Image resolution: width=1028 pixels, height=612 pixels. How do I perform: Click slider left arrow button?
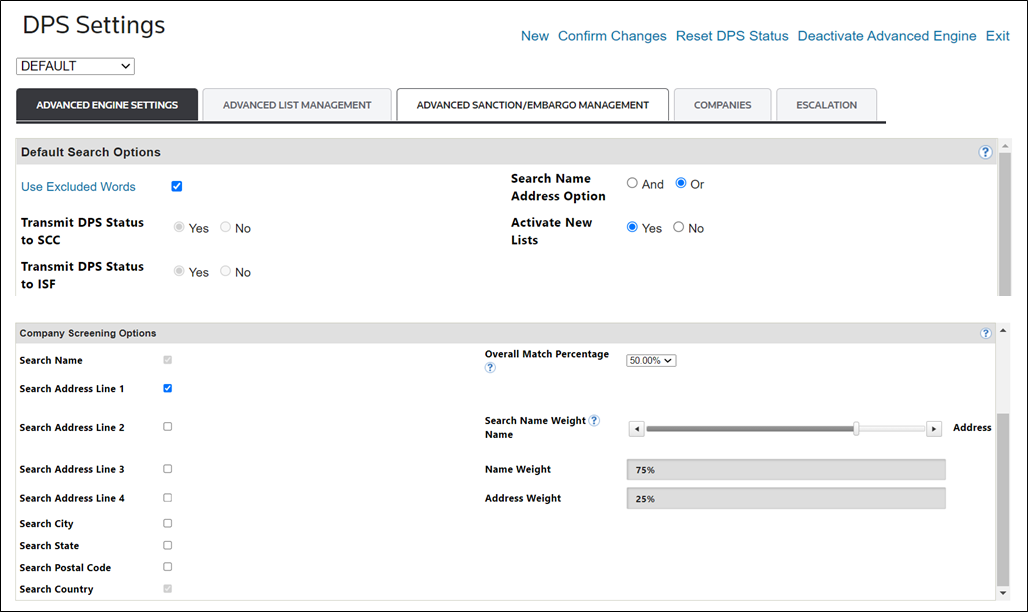coord(636,429)
